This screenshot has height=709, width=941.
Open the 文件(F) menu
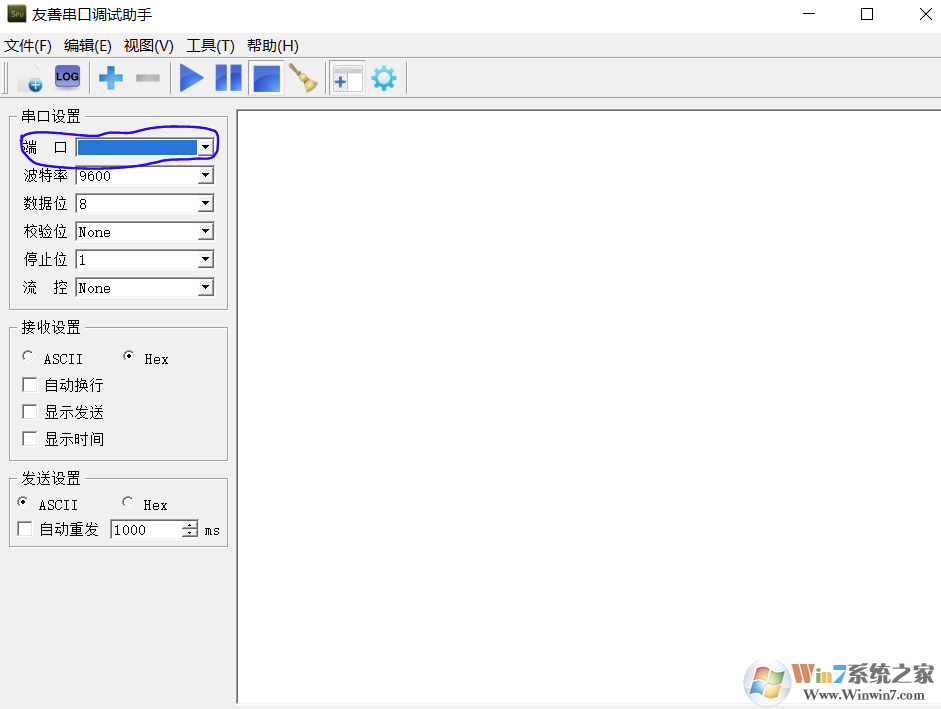pos(28,46)
